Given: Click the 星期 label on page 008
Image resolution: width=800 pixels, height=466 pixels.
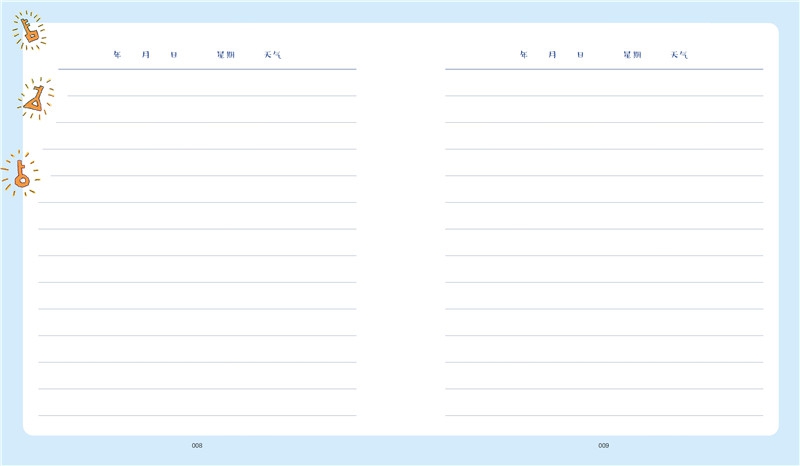Looking at the screenshot, I should pos(226,55).
